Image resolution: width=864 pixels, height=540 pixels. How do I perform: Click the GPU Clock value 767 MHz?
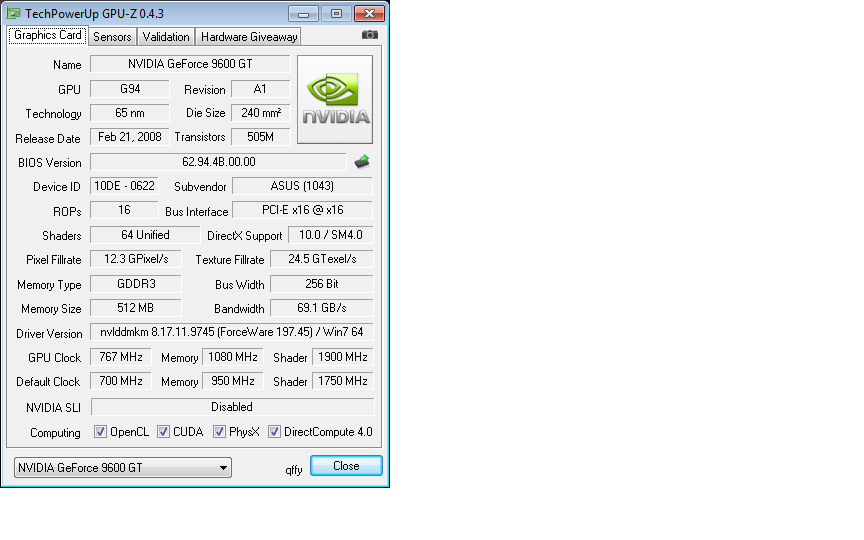coord(121,357)
